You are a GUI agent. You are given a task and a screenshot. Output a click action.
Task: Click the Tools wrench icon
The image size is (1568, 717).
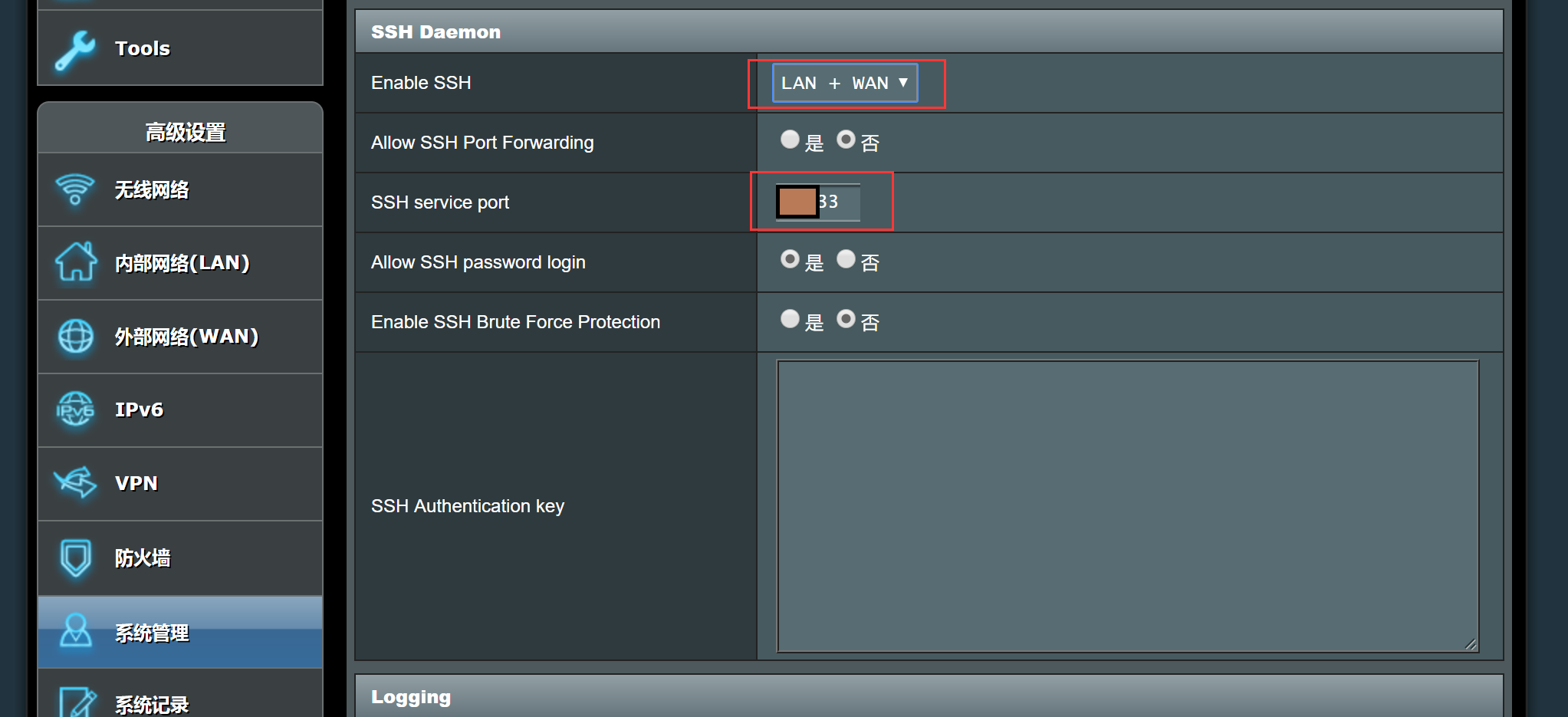(75, 51)
